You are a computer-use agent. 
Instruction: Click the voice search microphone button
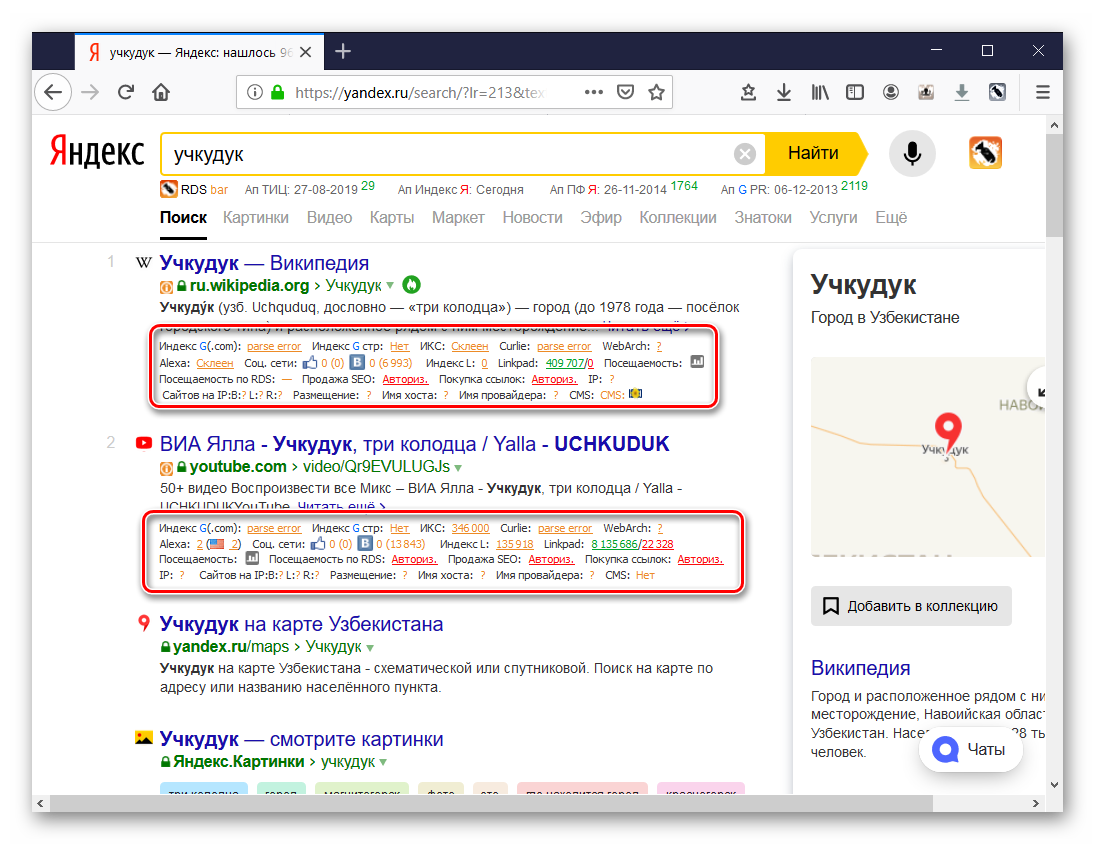point(912,154)
